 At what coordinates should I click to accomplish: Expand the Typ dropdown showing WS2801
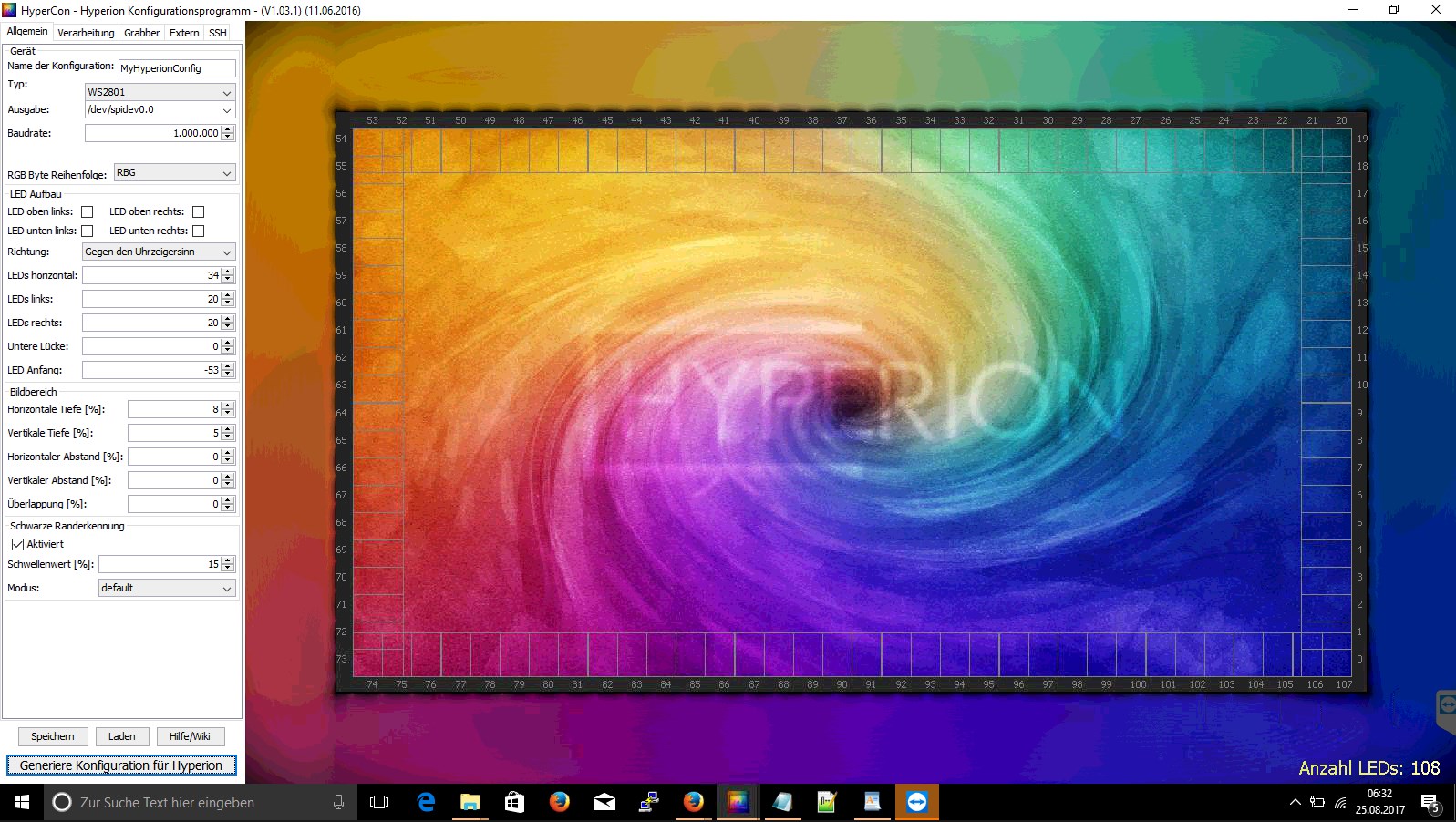(x=160, y=92)
